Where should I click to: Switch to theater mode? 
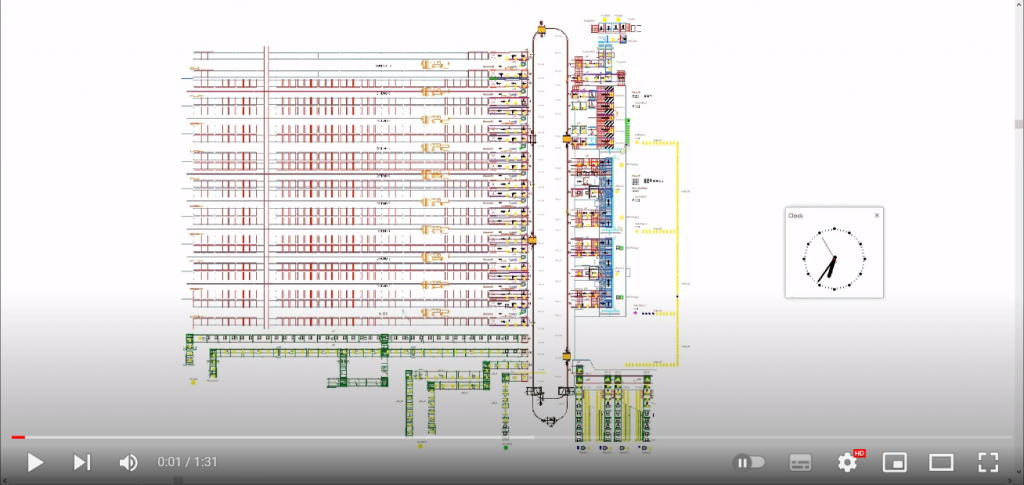click(x=941, y=462)
